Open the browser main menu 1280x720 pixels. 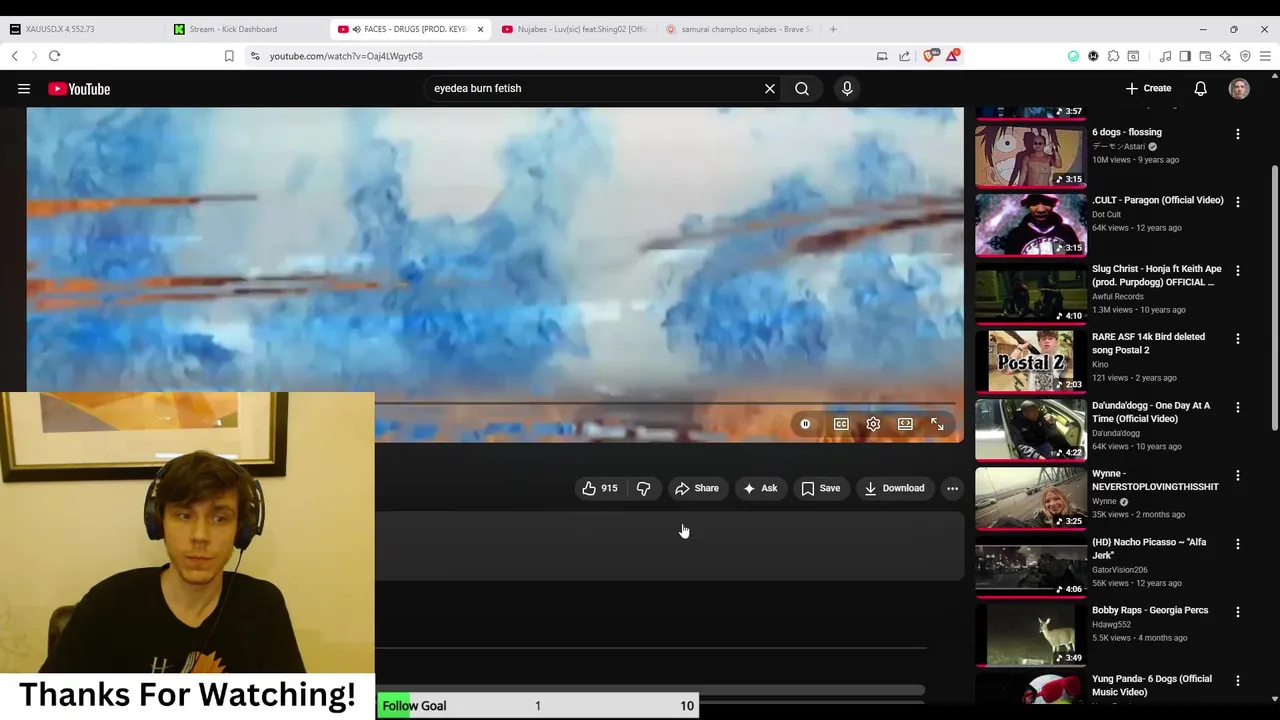coord(1265,56)
